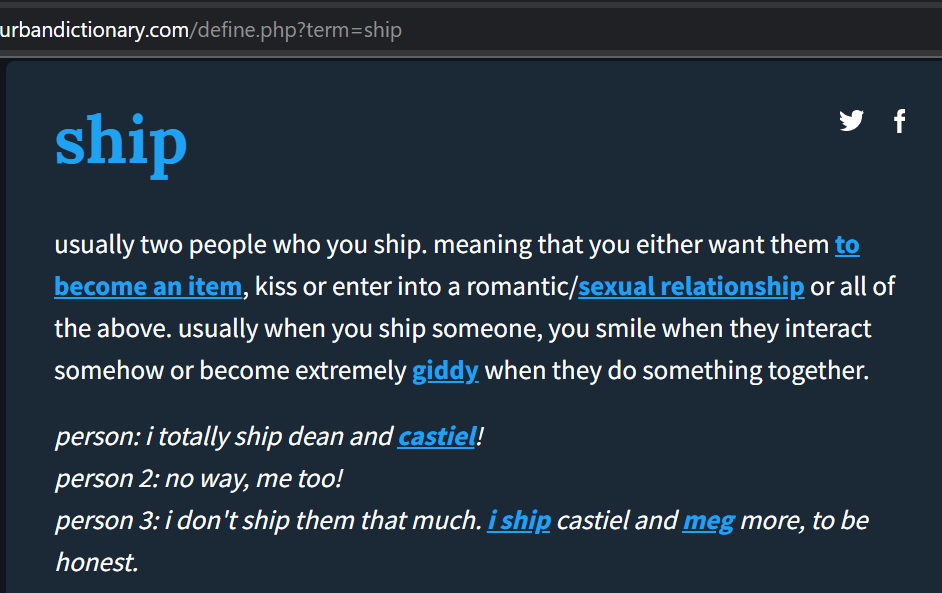942x593 pixels.
Task: Click the "person: i totally ship dean" text
Action: pos(200,437)
